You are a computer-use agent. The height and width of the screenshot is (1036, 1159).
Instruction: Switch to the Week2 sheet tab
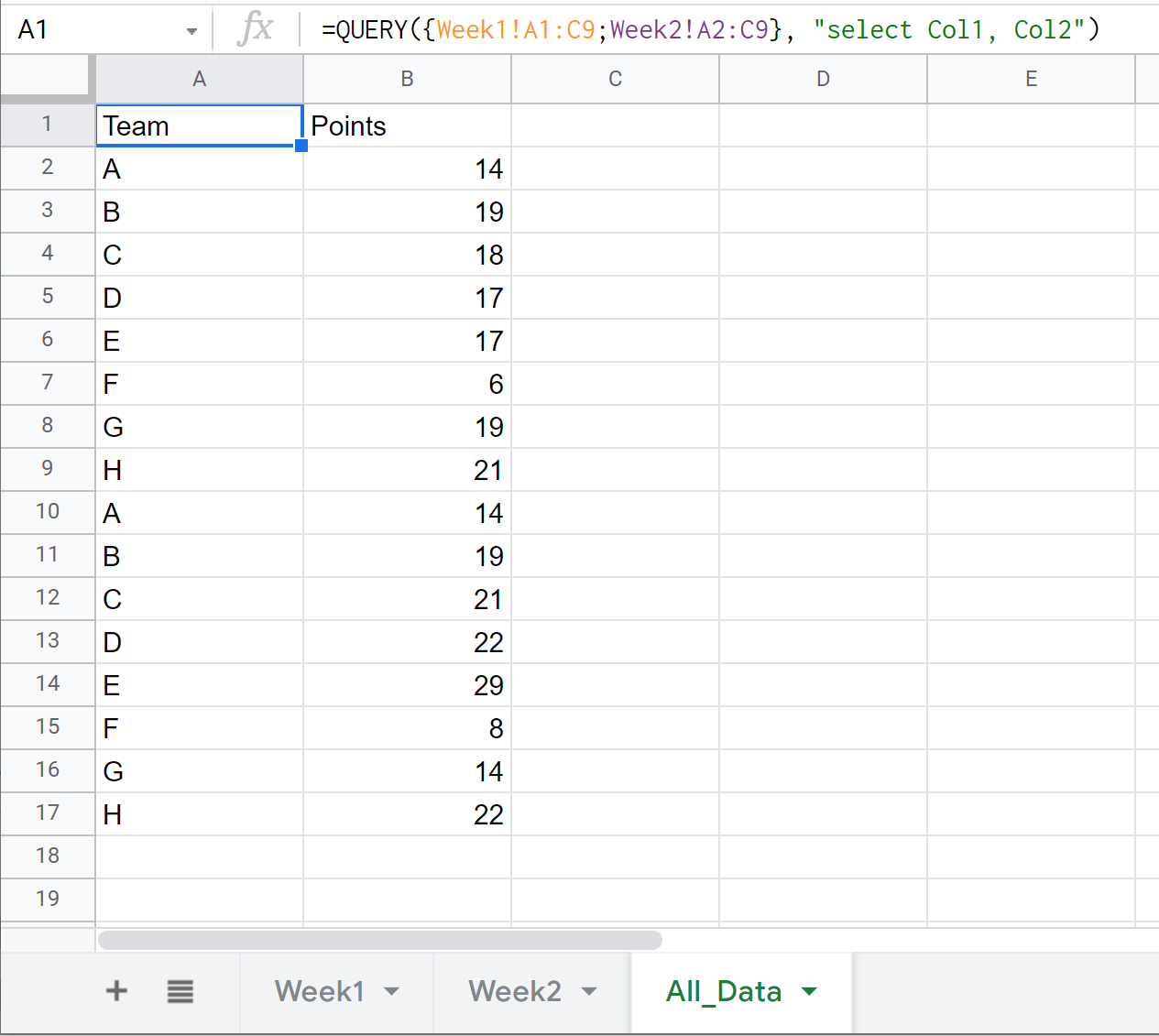514,991
